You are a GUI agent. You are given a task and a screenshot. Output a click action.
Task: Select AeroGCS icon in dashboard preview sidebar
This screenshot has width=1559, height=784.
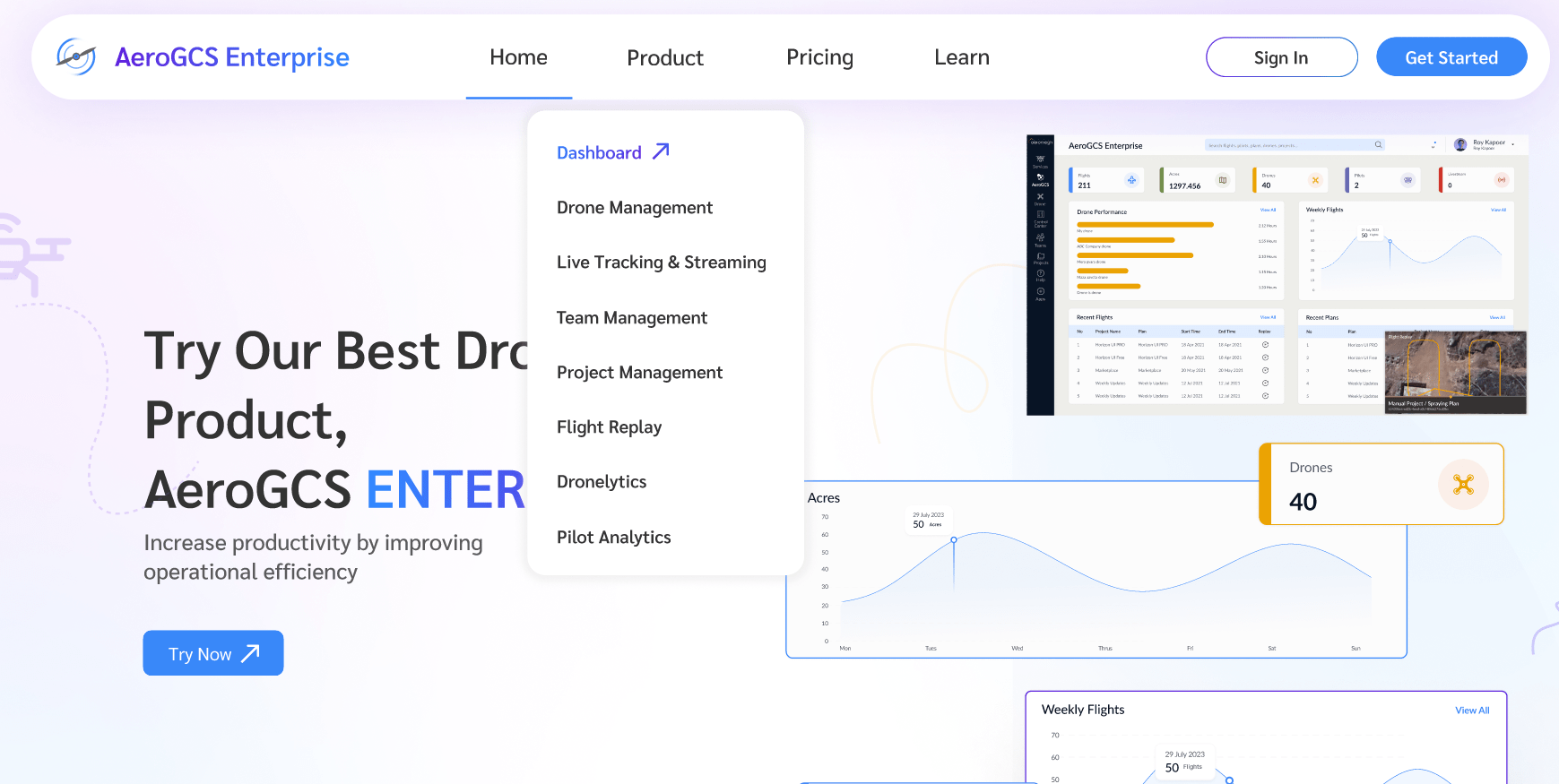tap(1040, 179)
